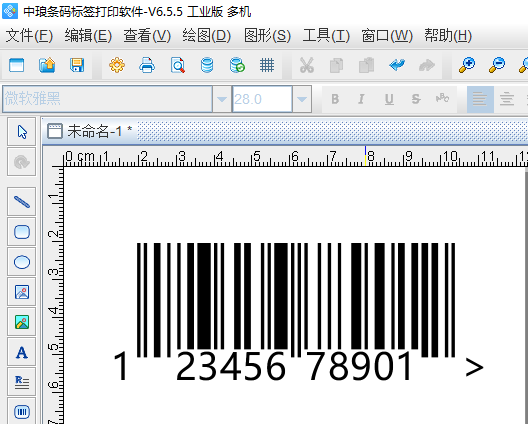Toggle underline formatting
The width and height of the screenshot is (528, 424).
click(389, 99)
